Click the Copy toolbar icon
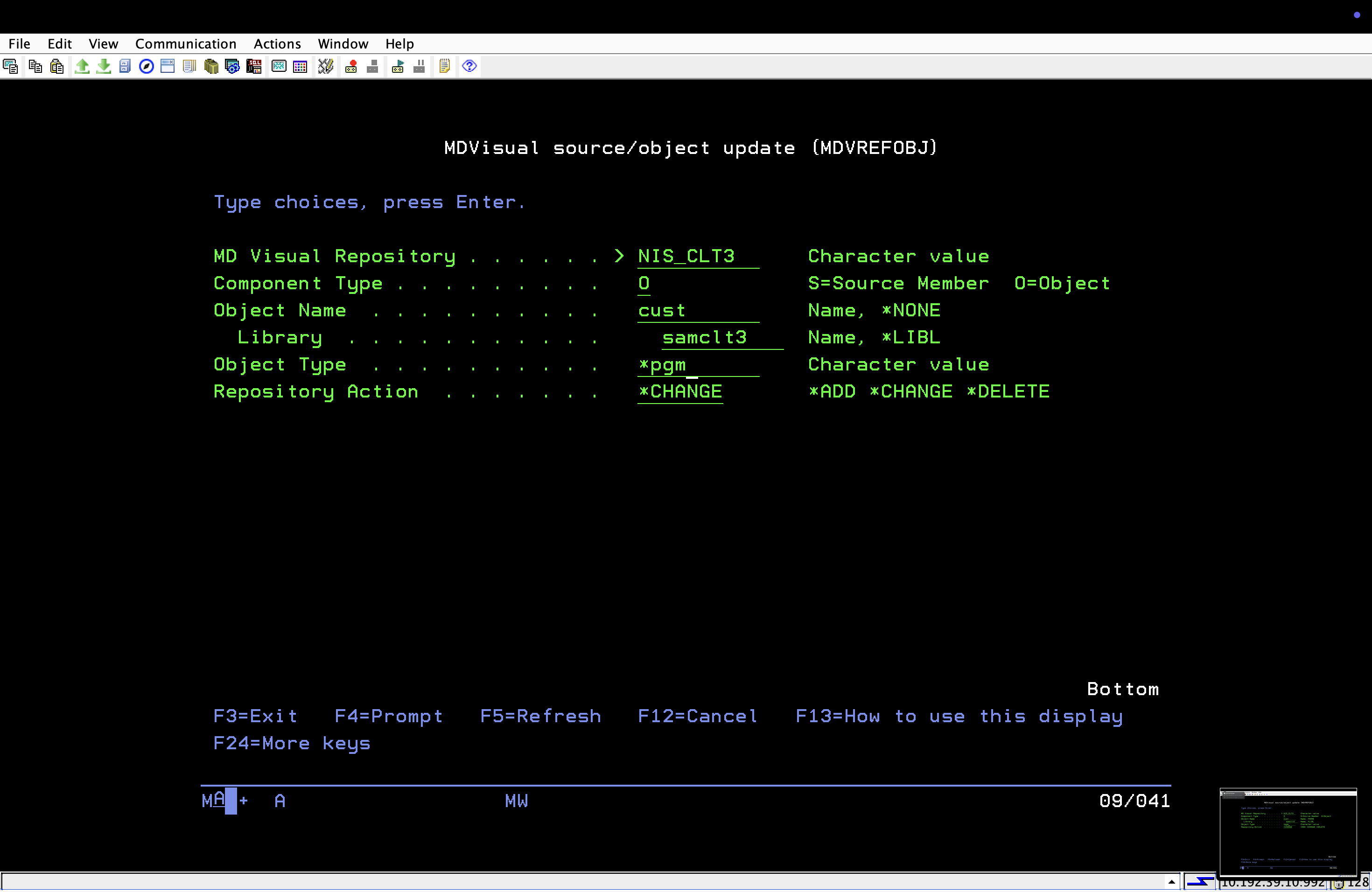 click(x=35, y=66)
